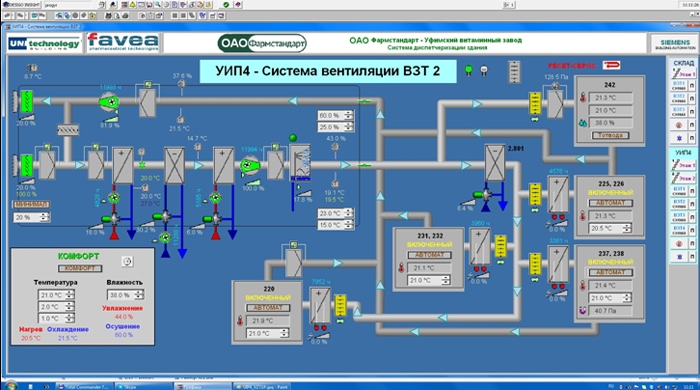Click the green exhaust fan icon showing 11993
The width and height of the screenshot is (700, 390).
109,102
